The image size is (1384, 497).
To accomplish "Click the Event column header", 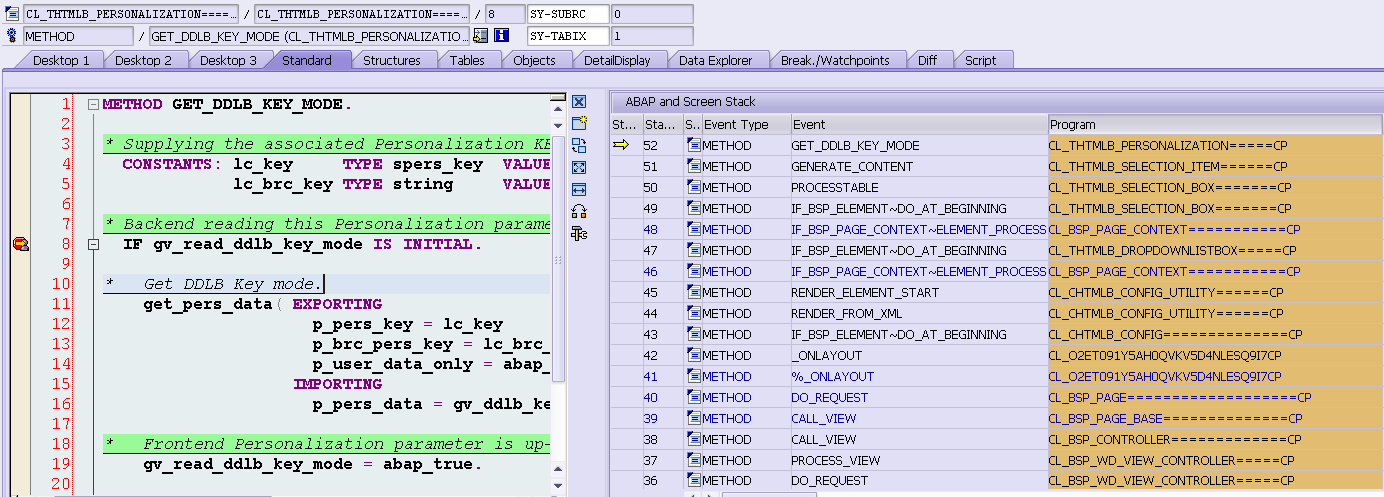I will coord(918,125).
